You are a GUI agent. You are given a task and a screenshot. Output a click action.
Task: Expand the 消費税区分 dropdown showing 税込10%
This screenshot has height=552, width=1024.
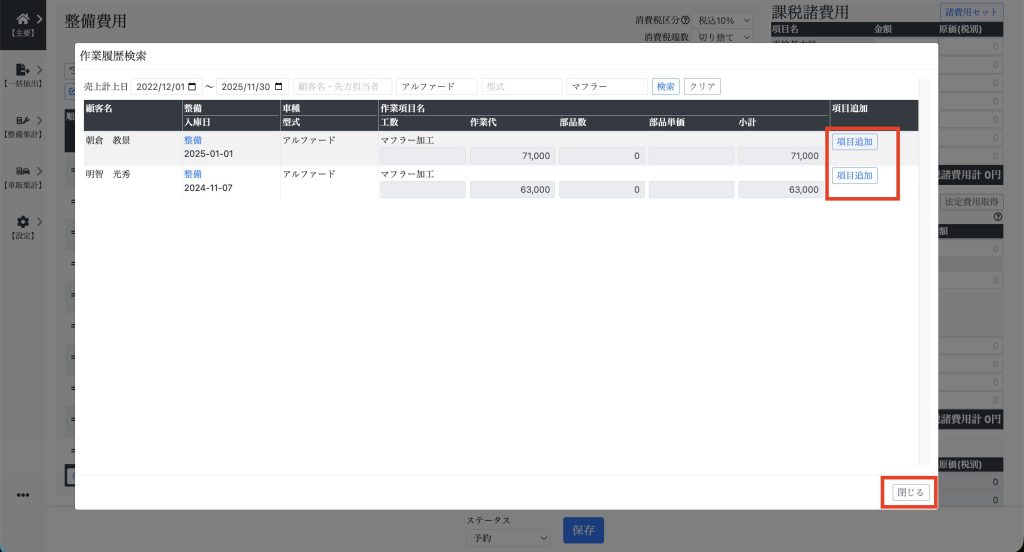724,20
